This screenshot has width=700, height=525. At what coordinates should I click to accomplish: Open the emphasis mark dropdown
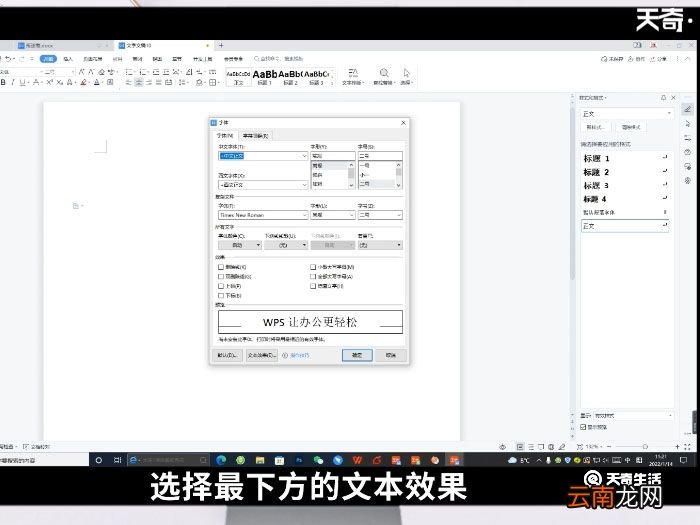pyautogui.click(x=380, y=245)
